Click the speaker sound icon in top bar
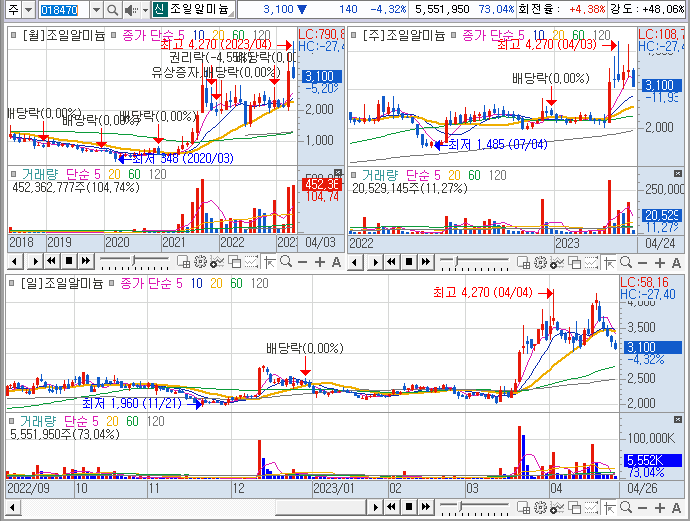This screenshot has width=690, height=521. pos(130,10)
